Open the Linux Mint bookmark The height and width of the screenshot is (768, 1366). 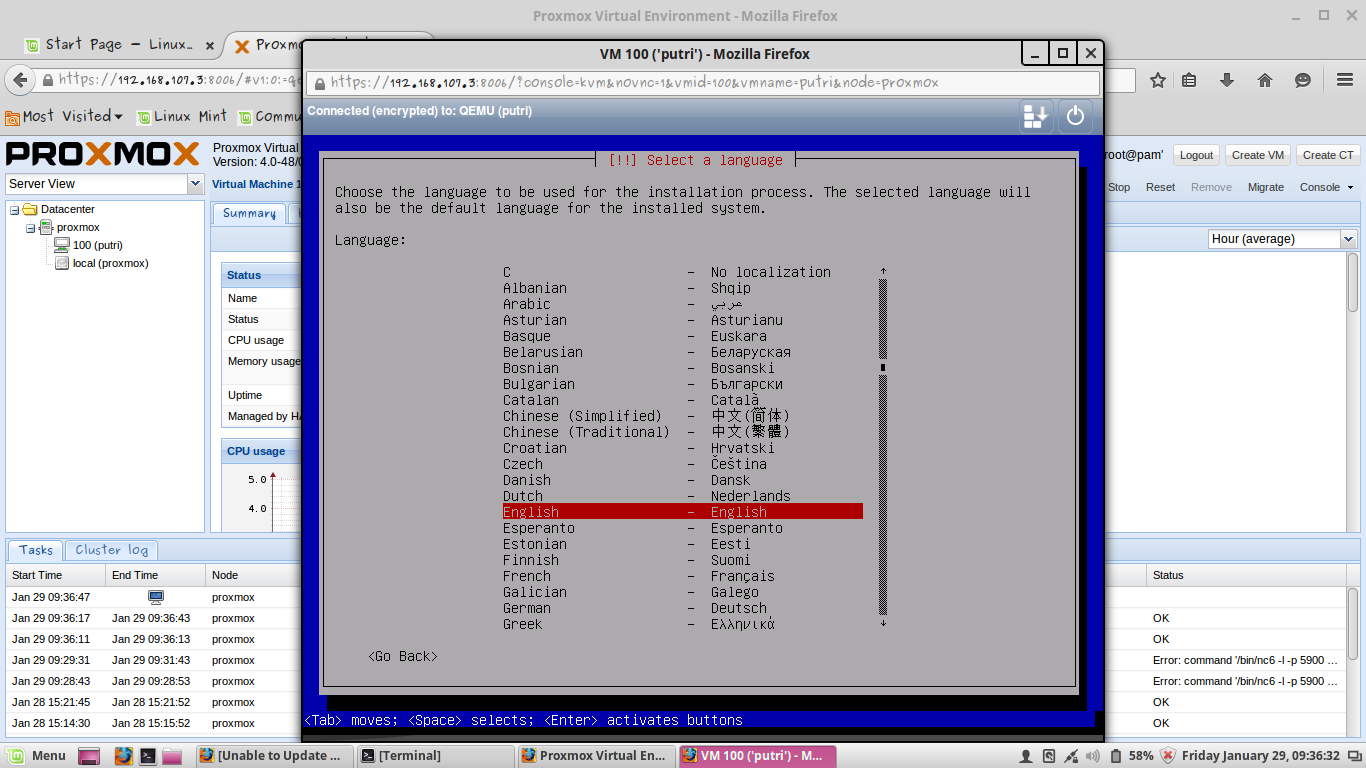click(x=182, y=117)
